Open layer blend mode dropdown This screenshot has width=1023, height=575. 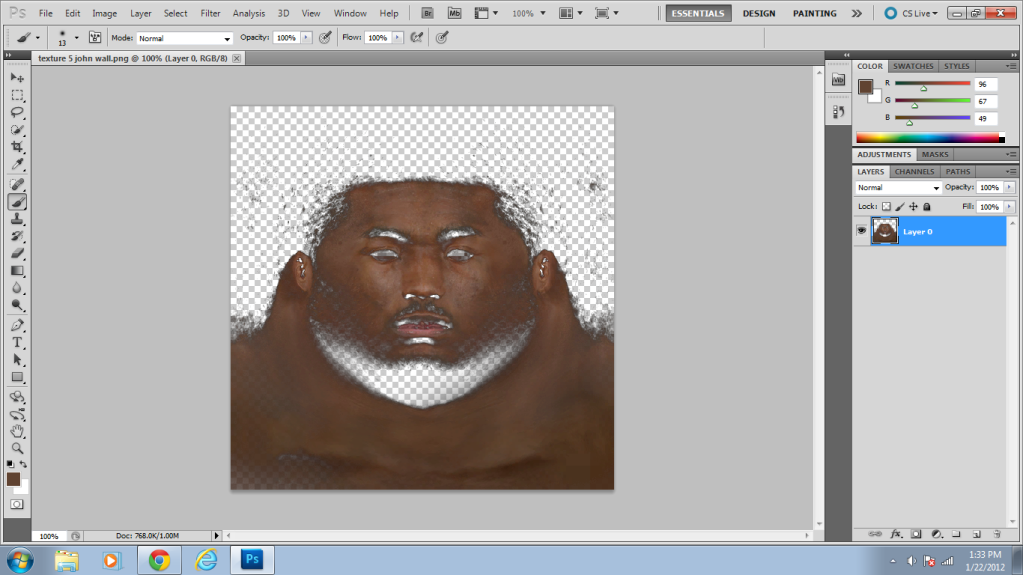898,187
